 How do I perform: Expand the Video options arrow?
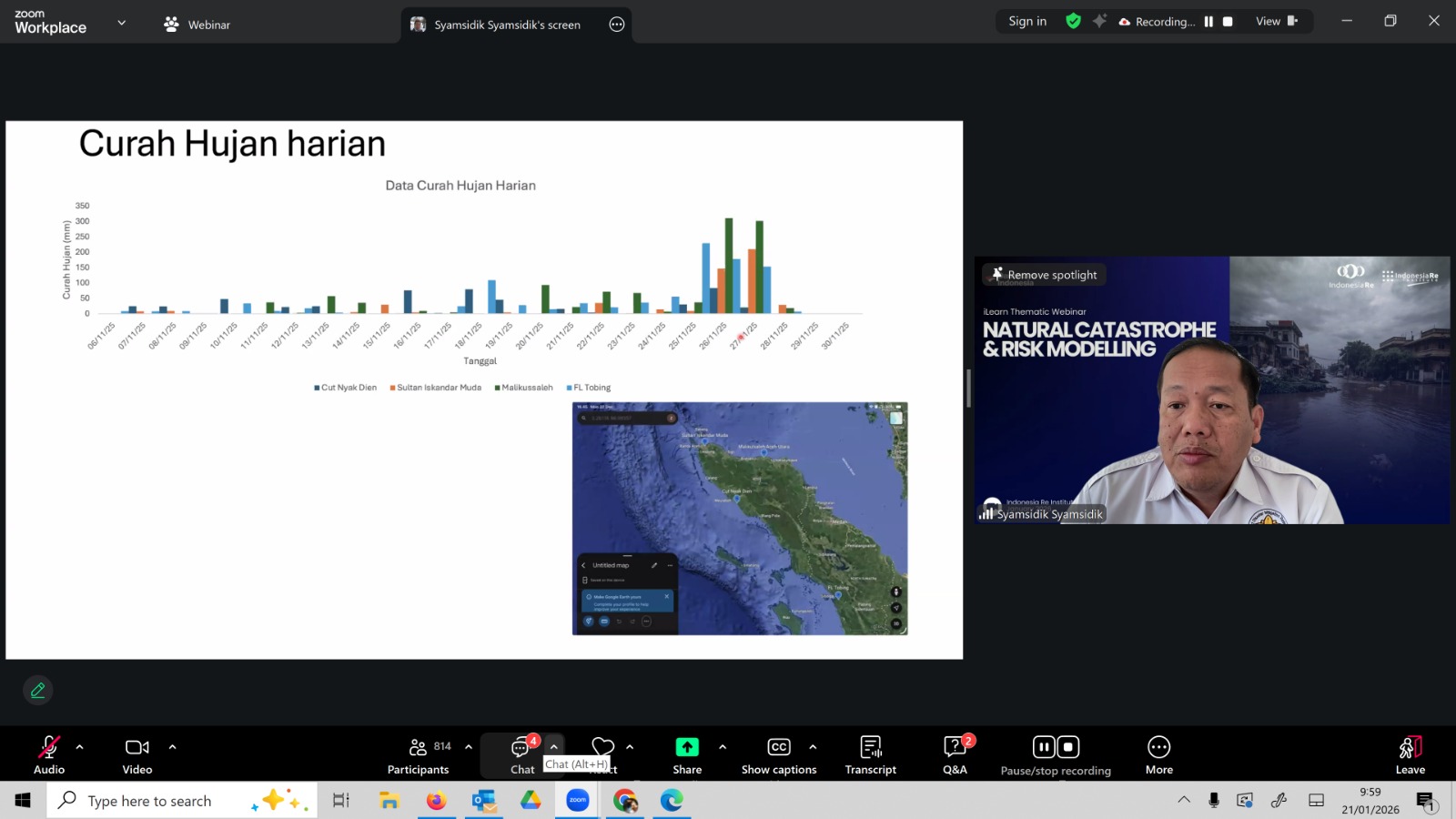pyautogui.click(x=173, y=747)
